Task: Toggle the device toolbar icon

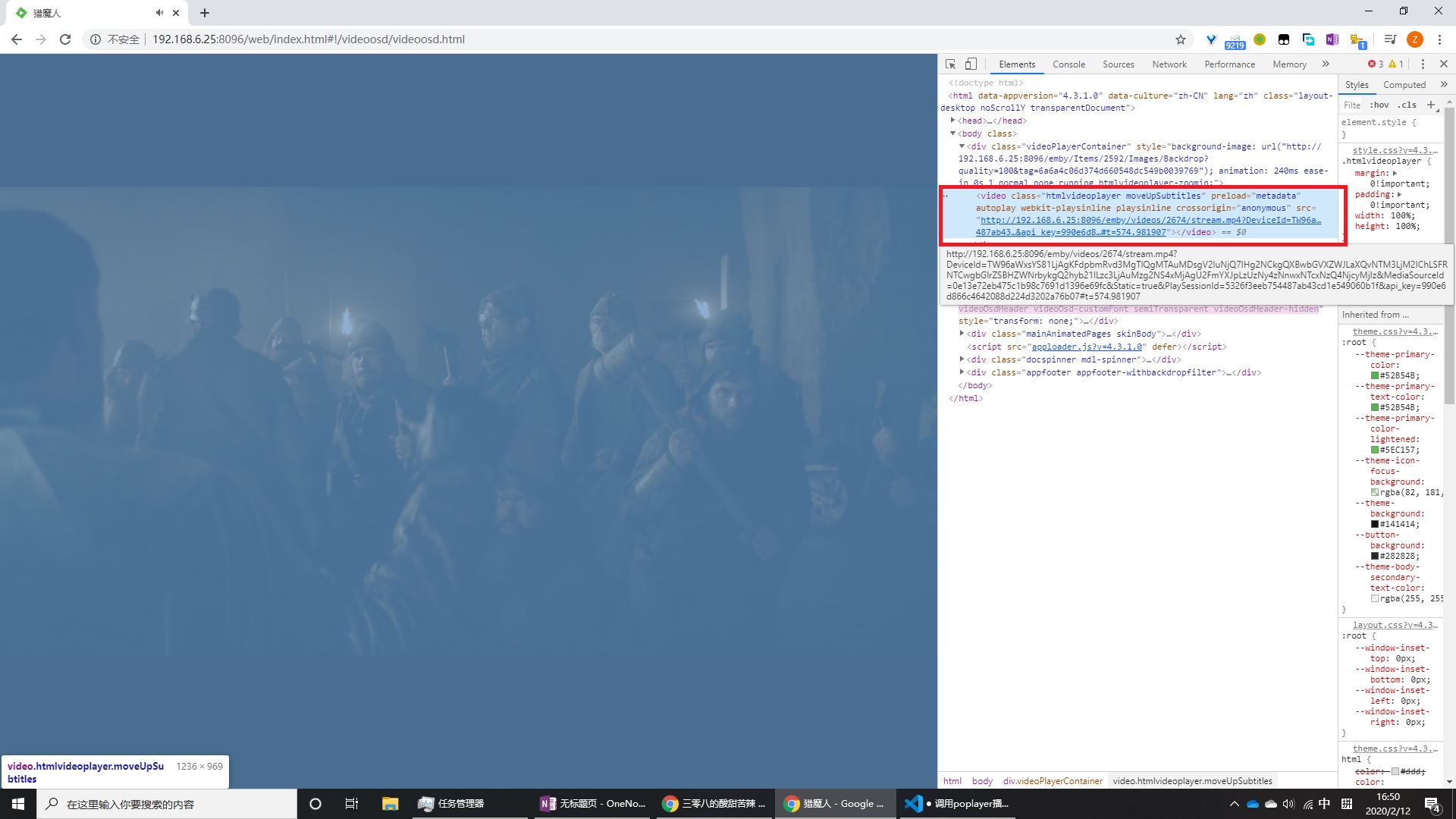Action: [971, 64]
